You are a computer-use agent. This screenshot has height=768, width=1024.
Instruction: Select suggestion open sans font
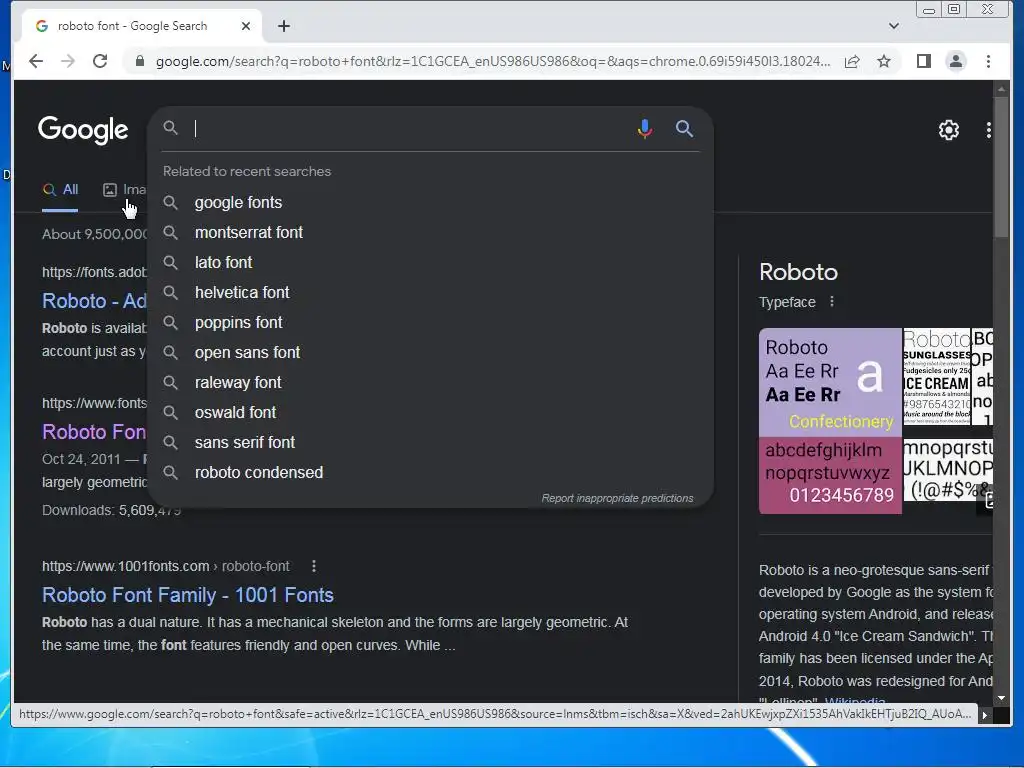[x=430, y=353]
